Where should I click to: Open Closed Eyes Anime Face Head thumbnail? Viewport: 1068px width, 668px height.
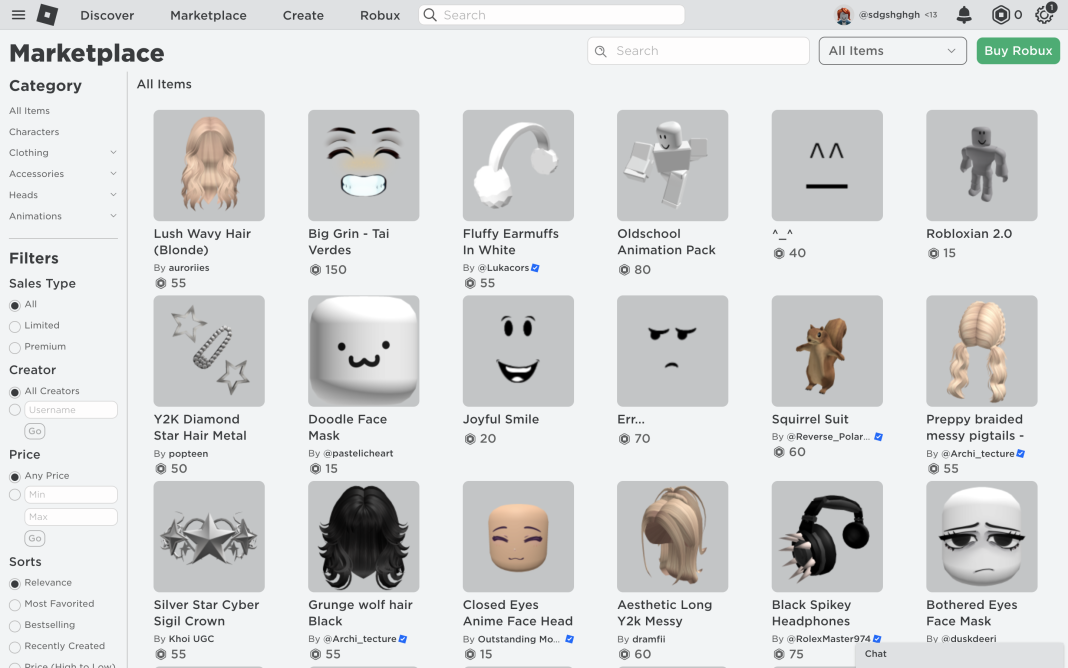(518, 537)
